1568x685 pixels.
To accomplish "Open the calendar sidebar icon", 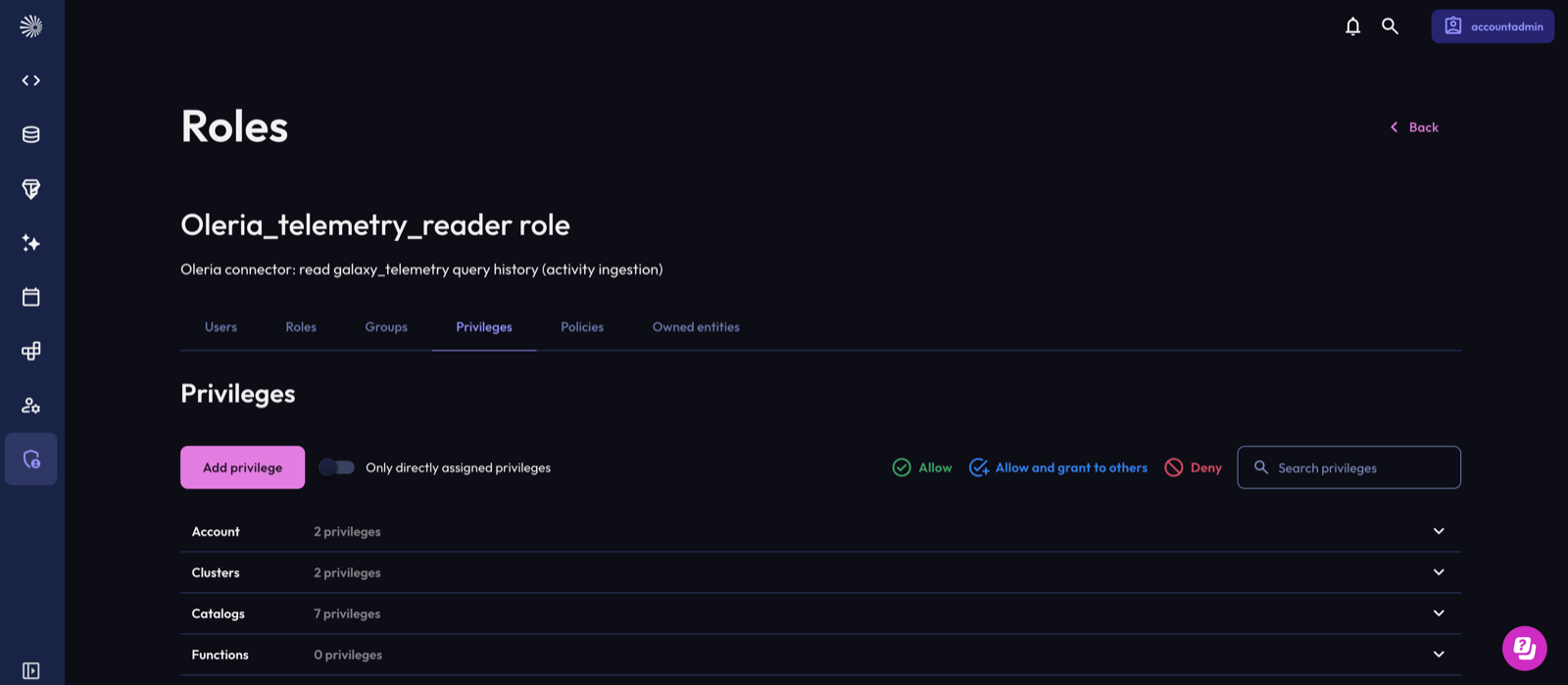I will point(31,297).
